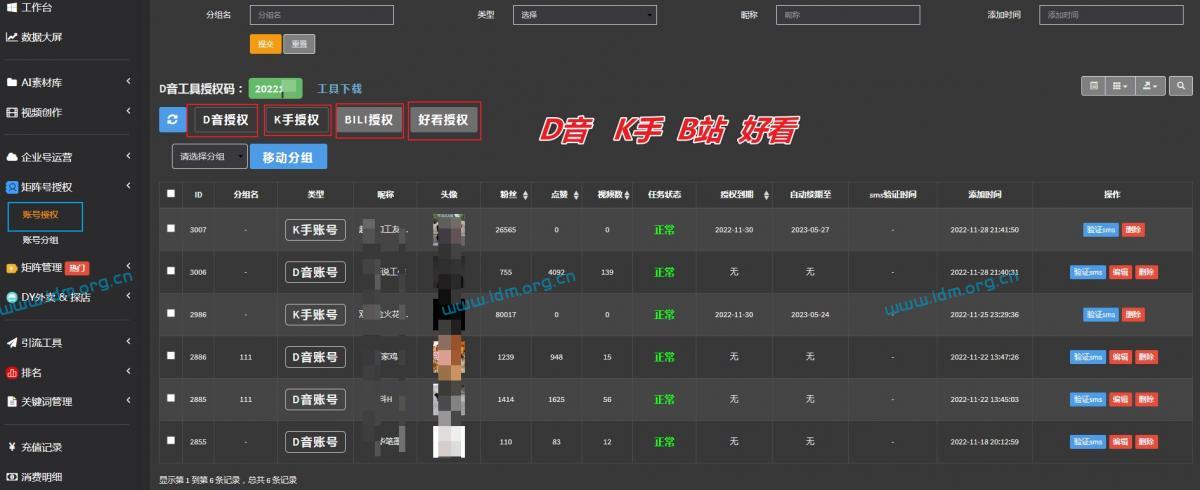
Task: Click 删除 in row 2855
Action: tap(1146, 441)
